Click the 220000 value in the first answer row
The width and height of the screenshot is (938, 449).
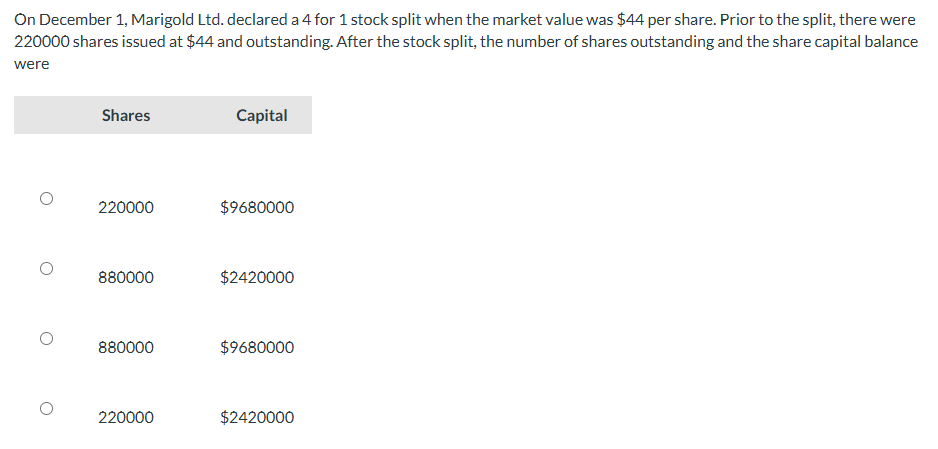click(x=126, y=207)
